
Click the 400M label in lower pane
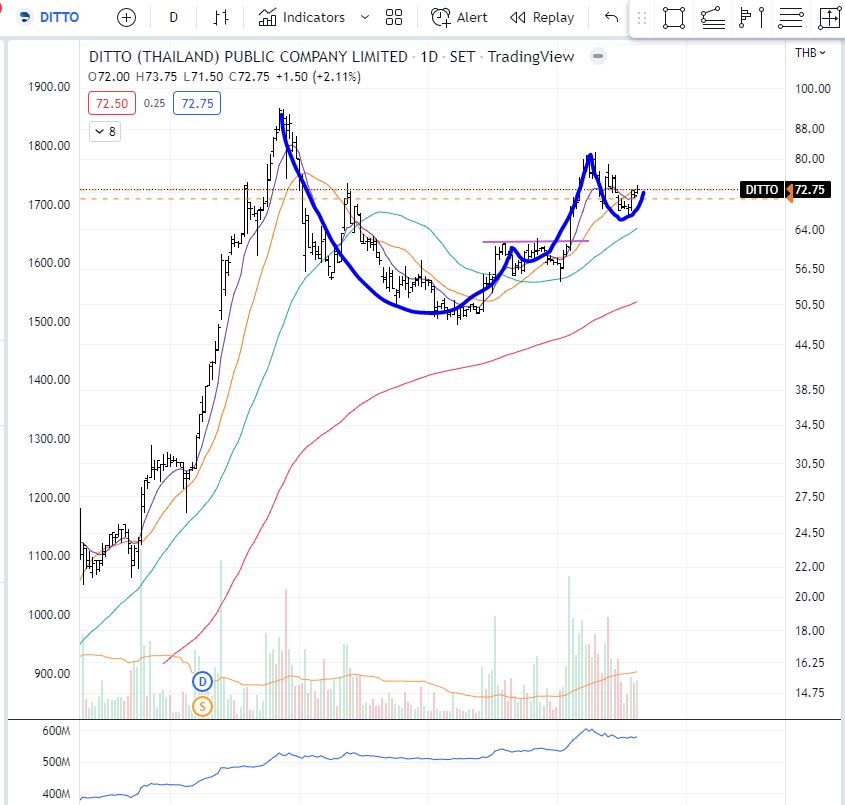[x=57, y=794]
